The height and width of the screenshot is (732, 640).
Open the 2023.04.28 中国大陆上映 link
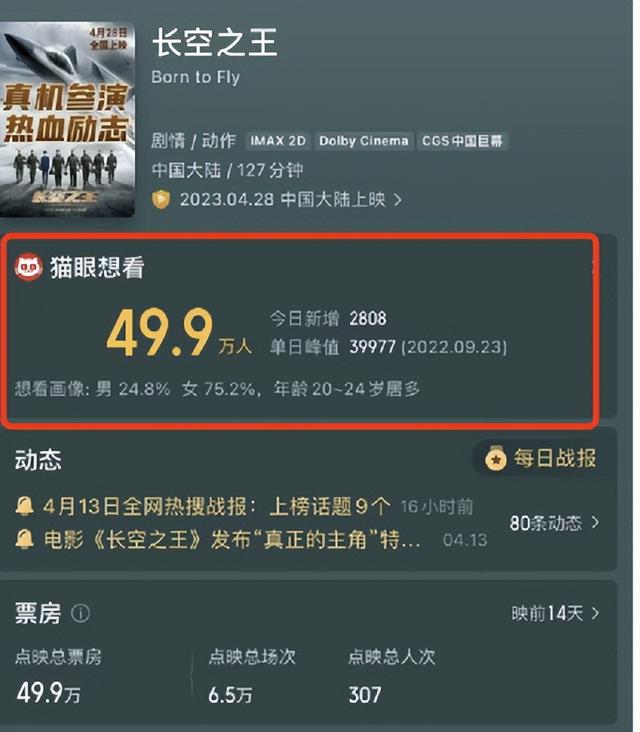283,200
